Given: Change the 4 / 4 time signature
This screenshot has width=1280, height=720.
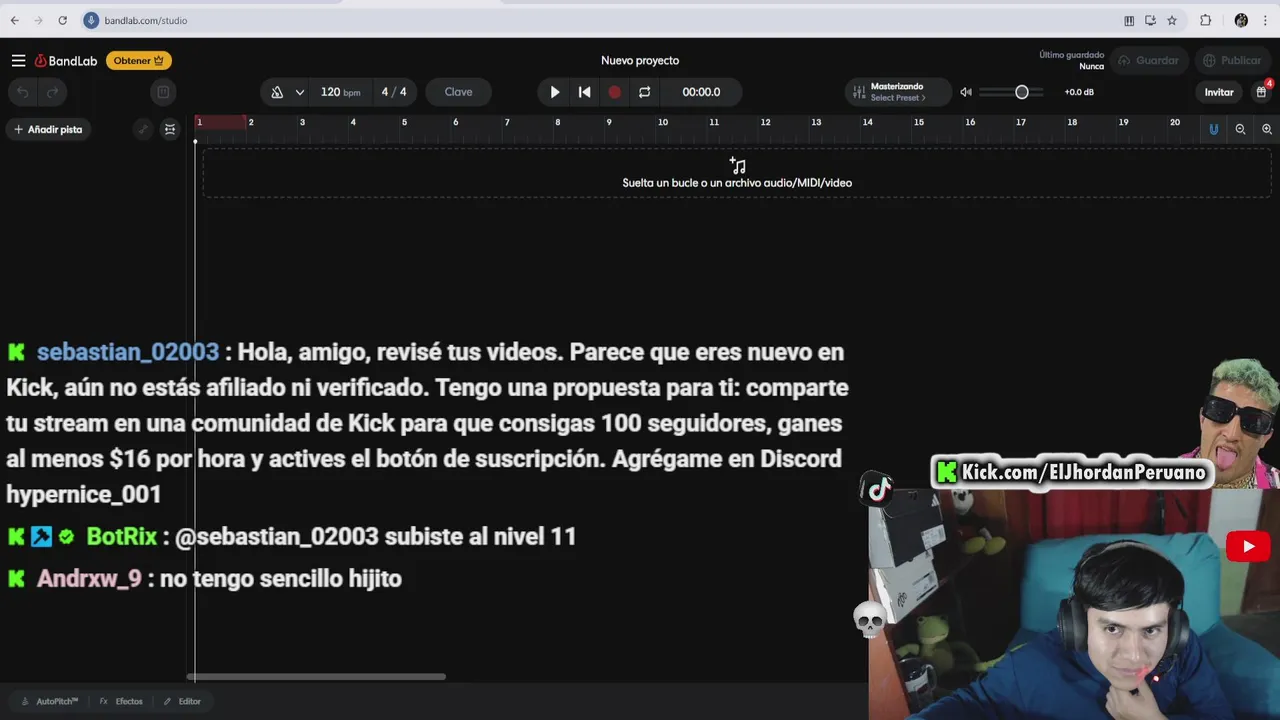Looking at the screenshot, I should click(394, 92).
